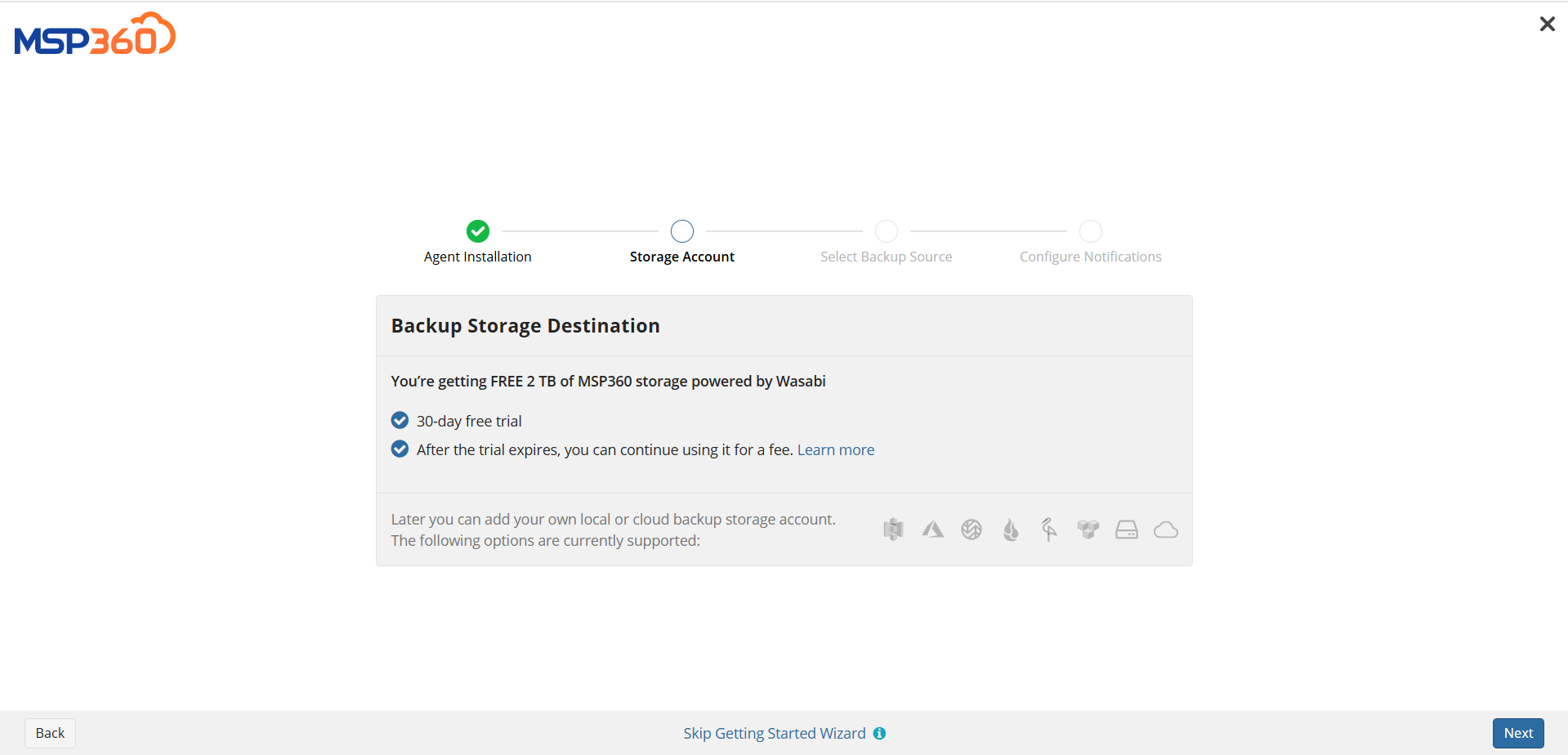Click the check icon beside trial expires text

coord(400,449)
